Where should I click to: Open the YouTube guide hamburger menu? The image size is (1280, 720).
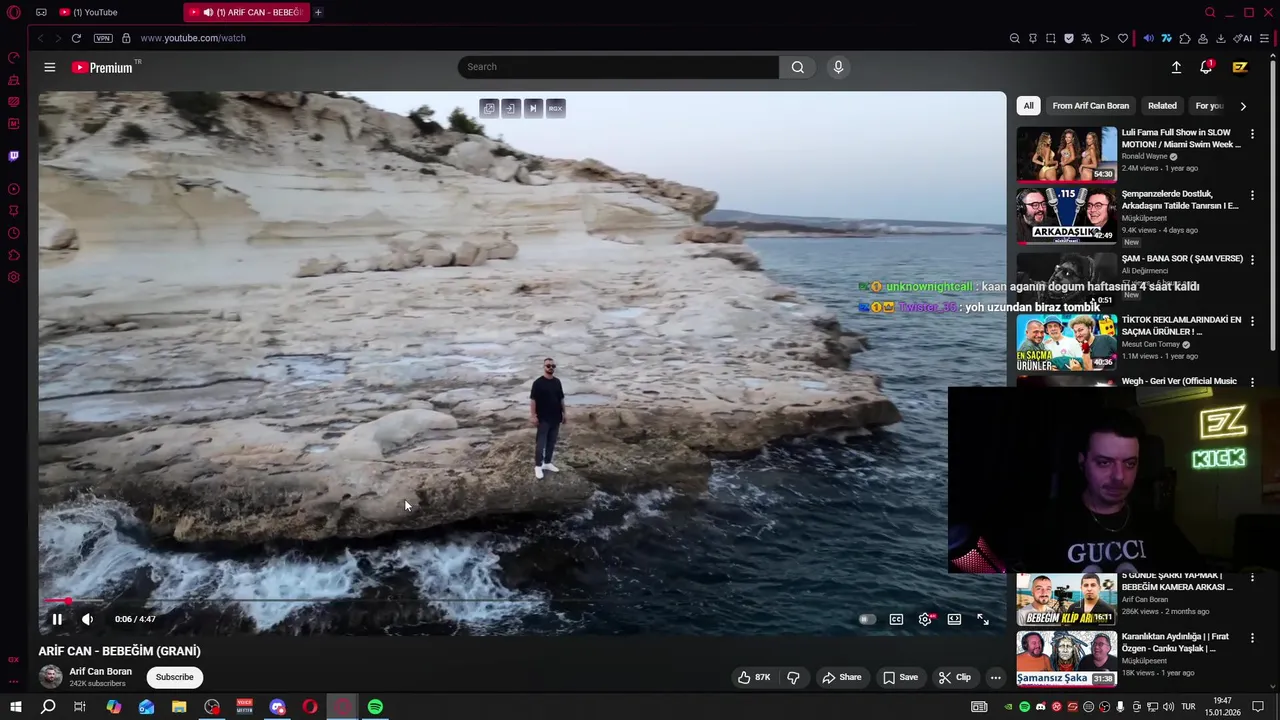coord(49,67)
